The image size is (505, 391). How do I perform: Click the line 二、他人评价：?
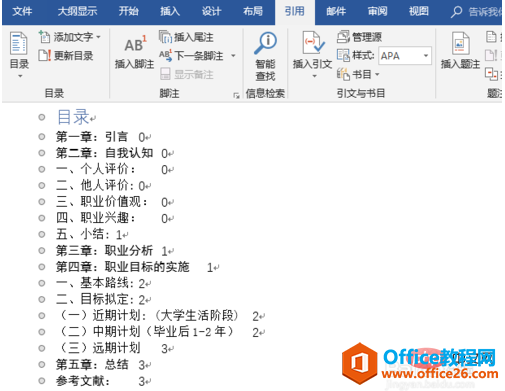click(x=96, y=185)
